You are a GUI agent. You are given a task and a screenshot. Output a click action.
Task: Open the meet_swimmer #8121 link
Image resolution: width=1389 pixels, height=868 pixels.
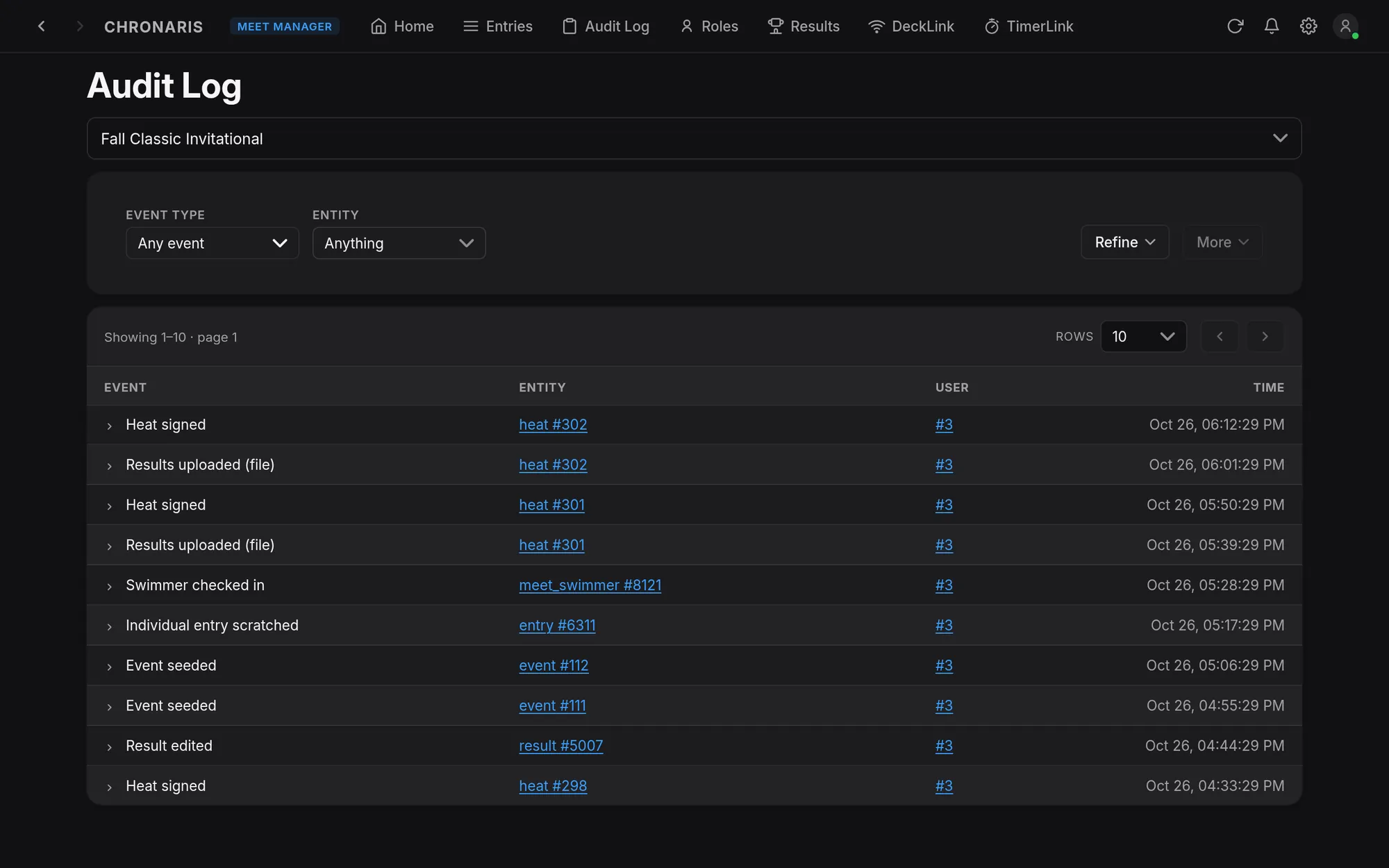590,585
